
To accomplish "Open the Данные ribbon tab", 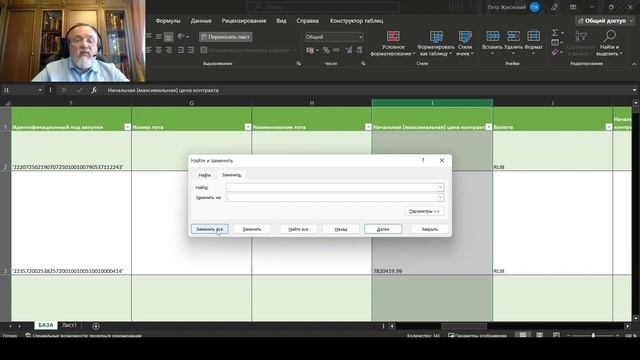I will pyautogui.click(x=201, y=21).
